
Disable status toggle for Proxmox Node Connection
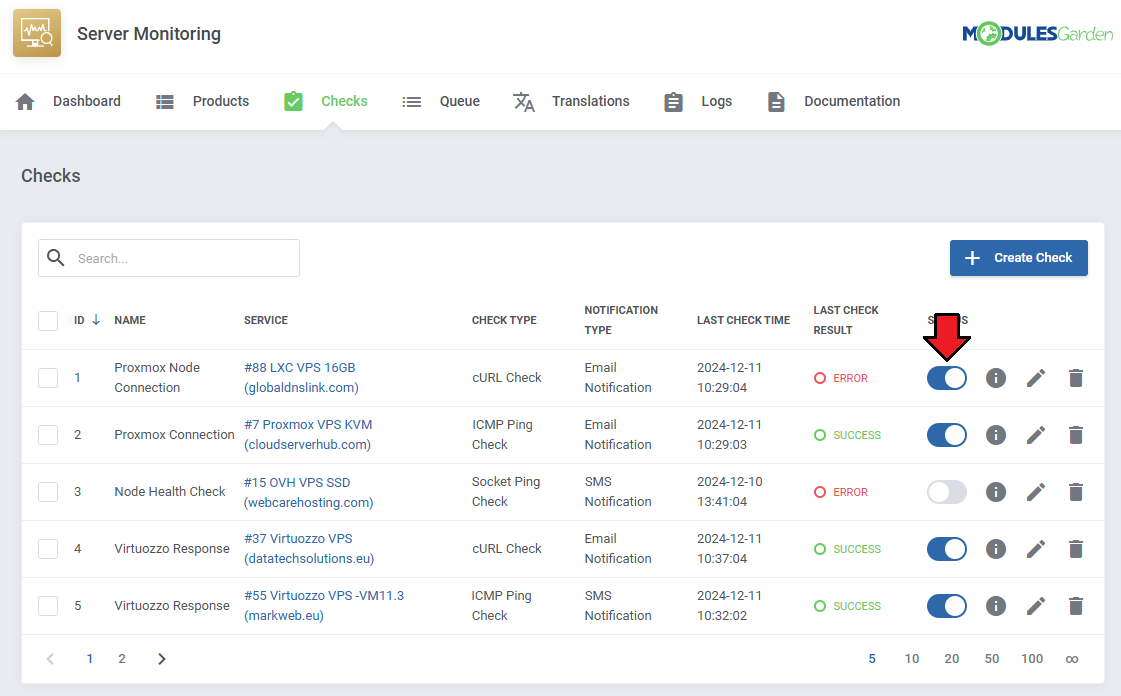tap(947, 378)
